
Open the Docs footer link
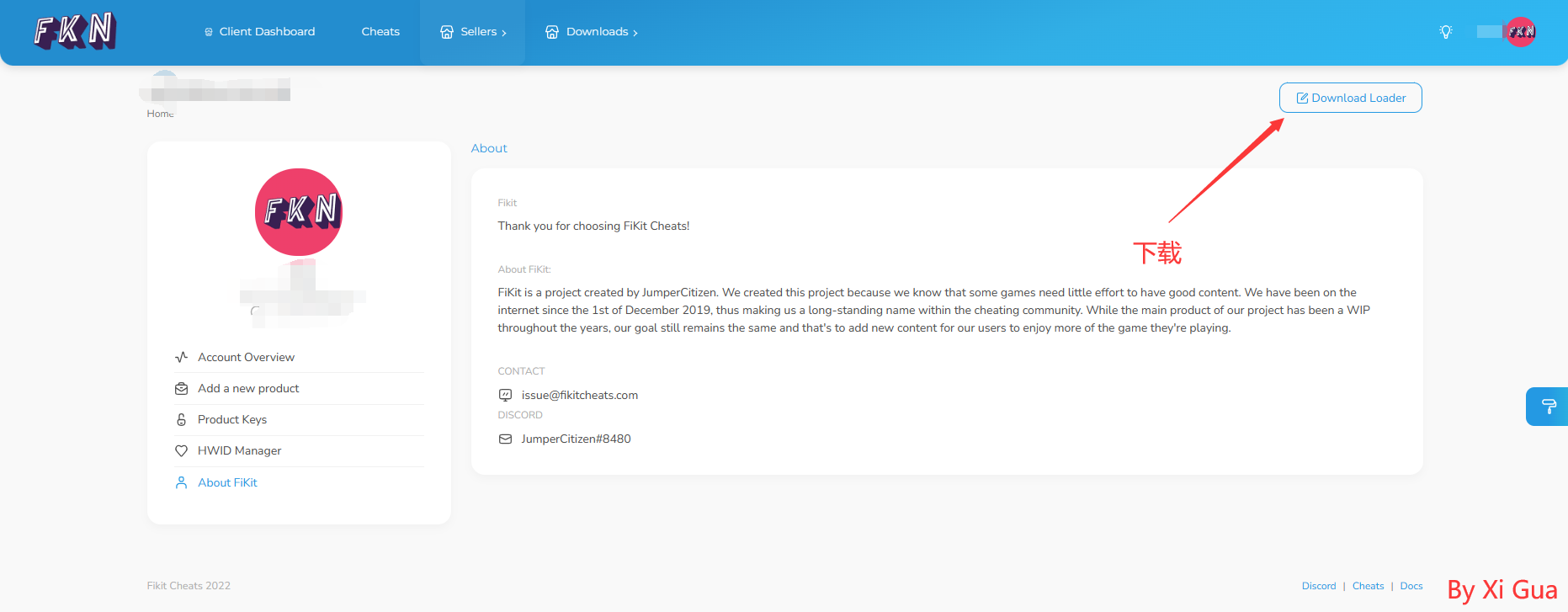click(x=1411, y=586)
